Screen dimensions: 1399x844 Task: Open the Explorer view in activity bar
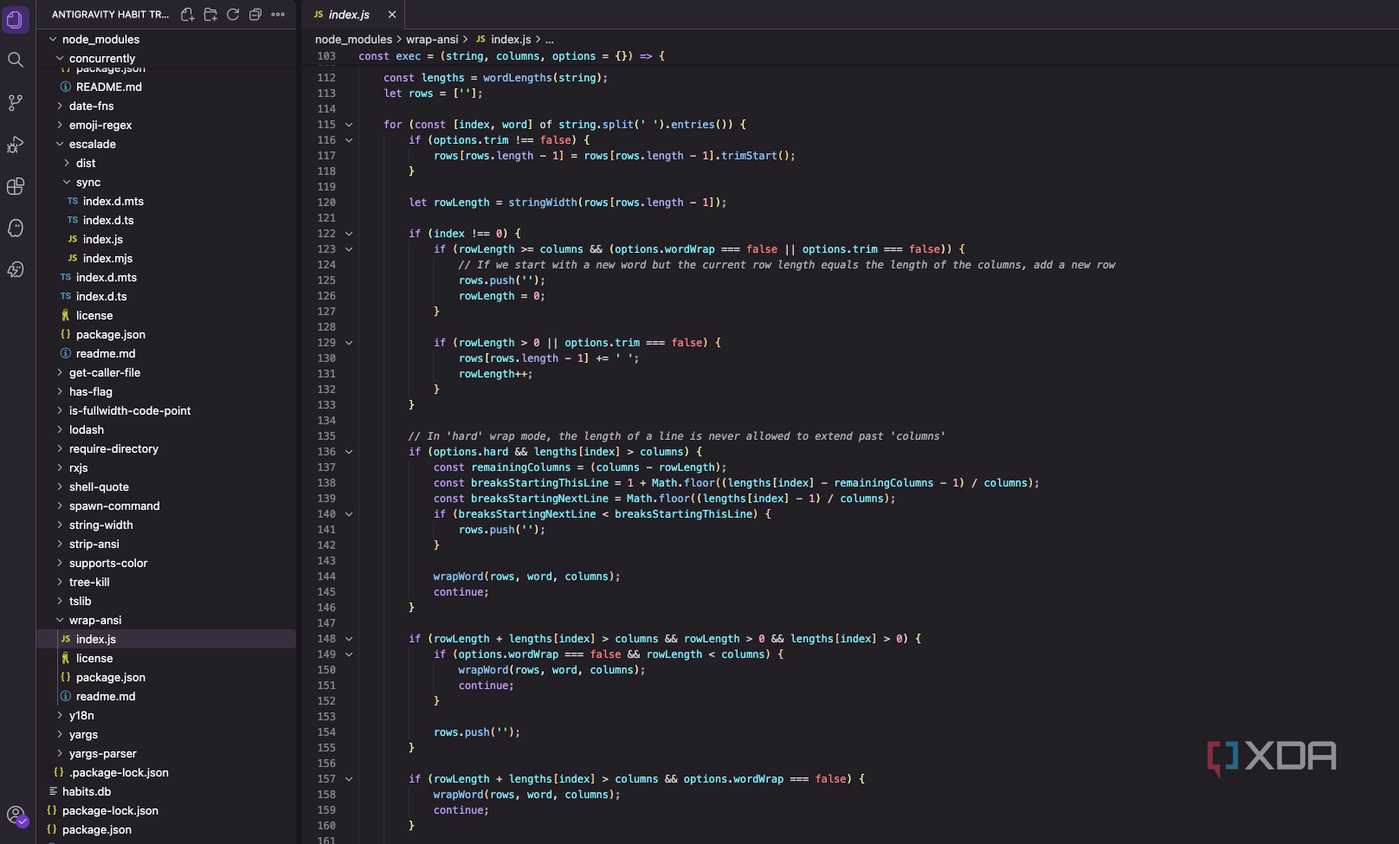click(16, 19)
